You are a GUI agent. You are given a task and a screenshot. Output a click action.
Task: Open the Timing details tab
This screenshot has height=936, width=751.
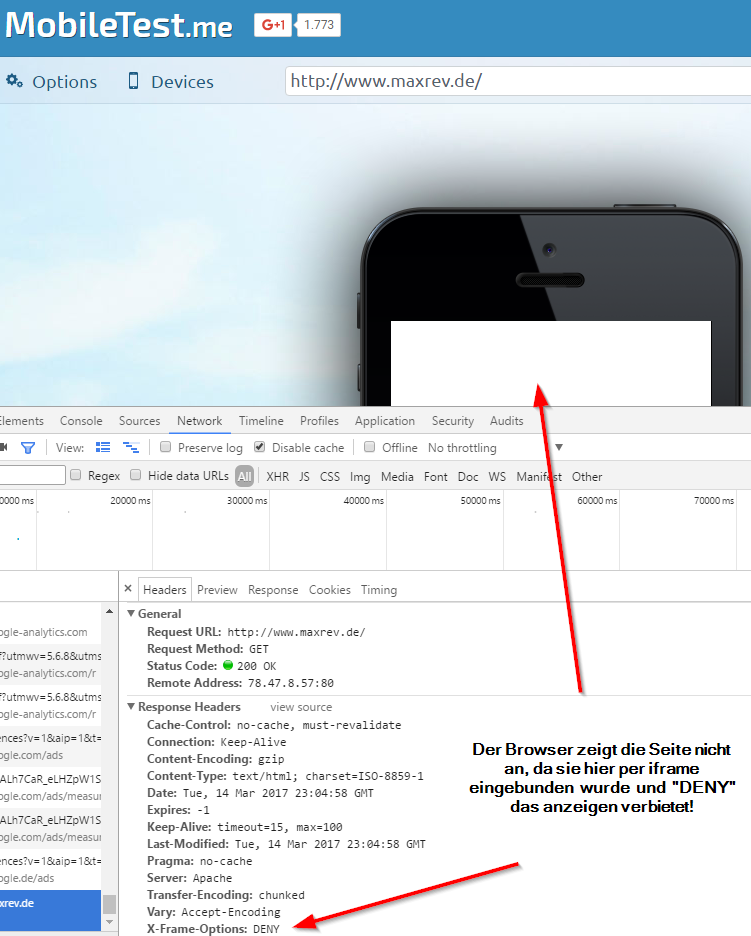tap(378, 590)
